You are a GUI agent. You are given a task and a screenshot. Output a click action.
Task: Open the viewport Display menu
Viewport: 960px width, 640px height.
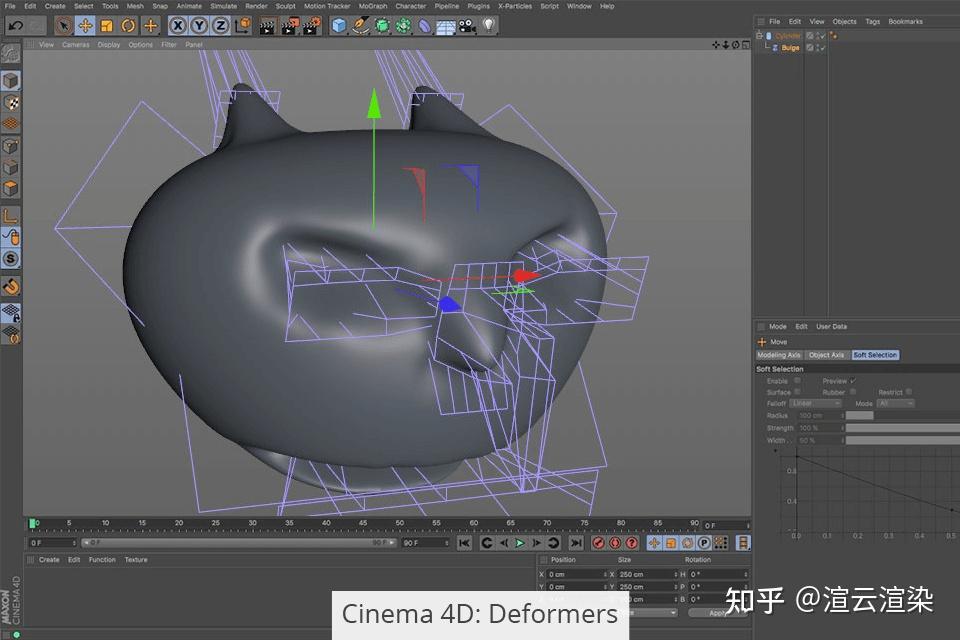(x=108, y=45)
